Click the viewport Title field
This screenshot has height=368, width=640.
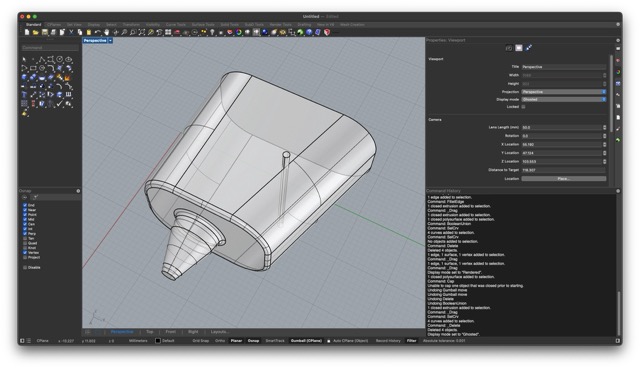tap(564, 67)
